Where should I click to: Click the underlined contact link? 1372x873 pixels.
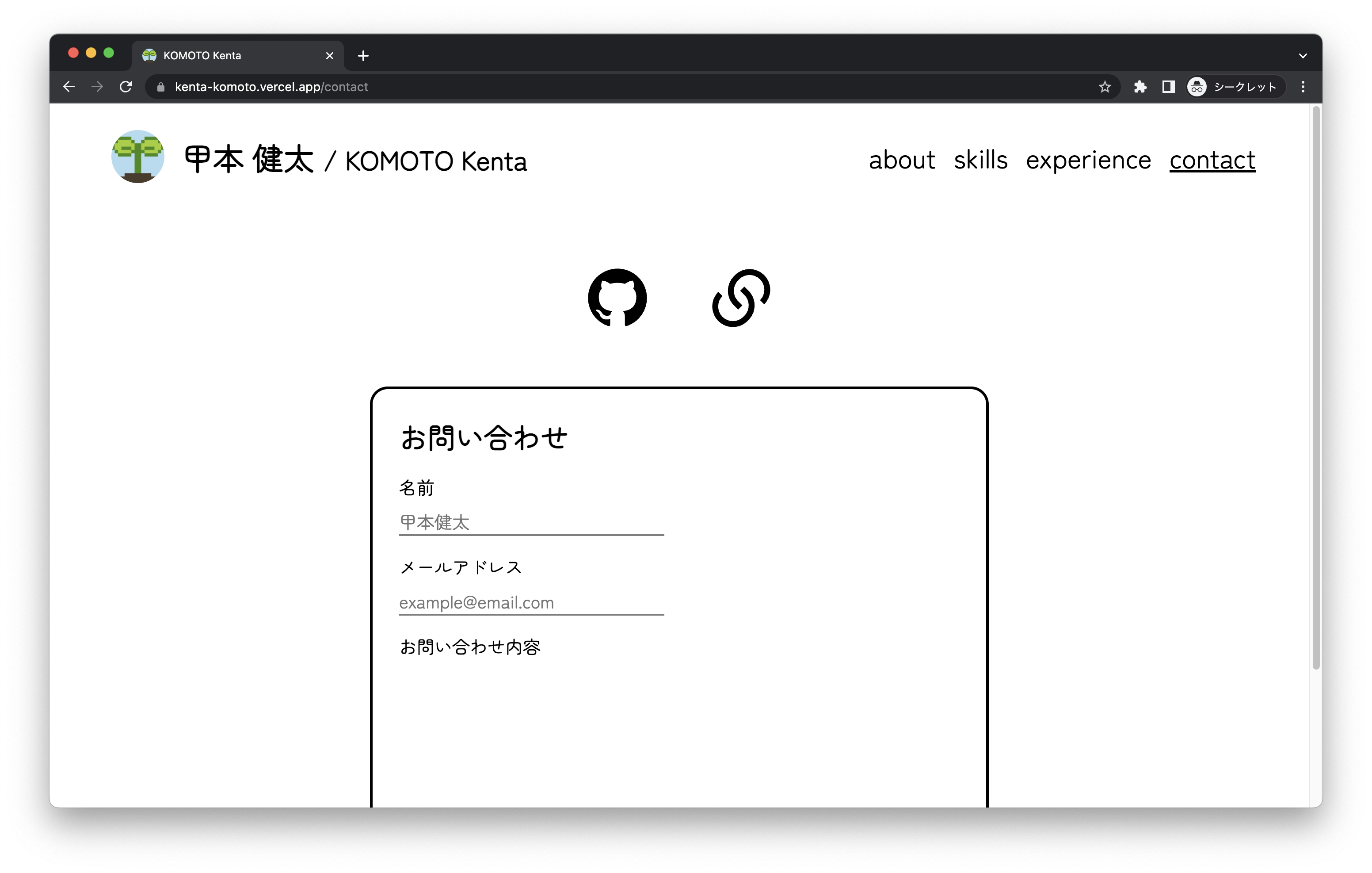coord(1212,160)
